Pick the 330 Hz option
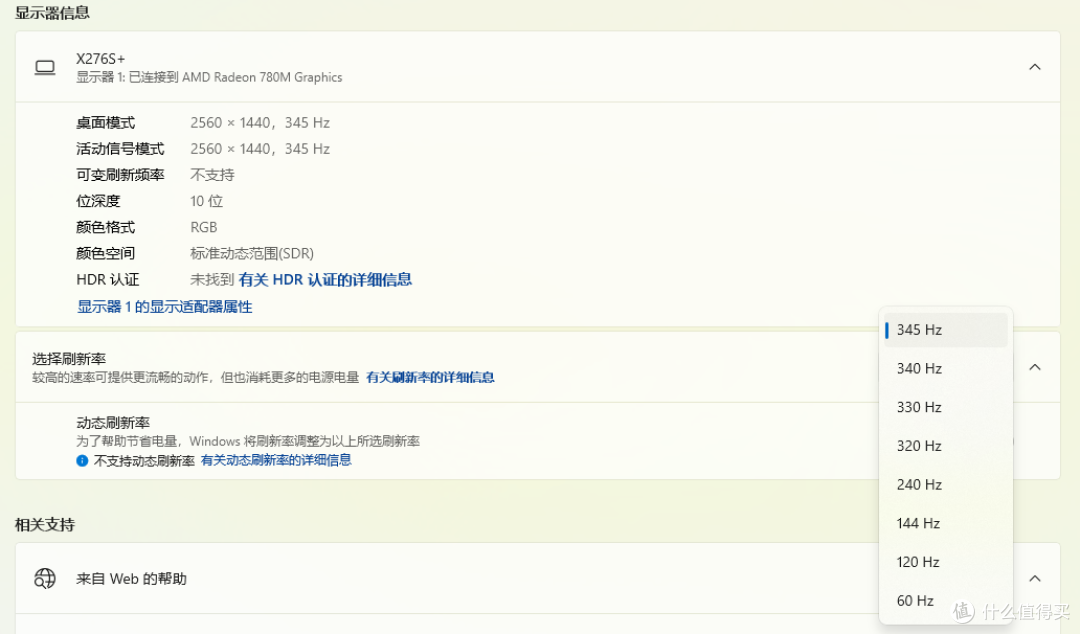The width and height of the screenshot is (1080, 634). [x=946, y=407]
